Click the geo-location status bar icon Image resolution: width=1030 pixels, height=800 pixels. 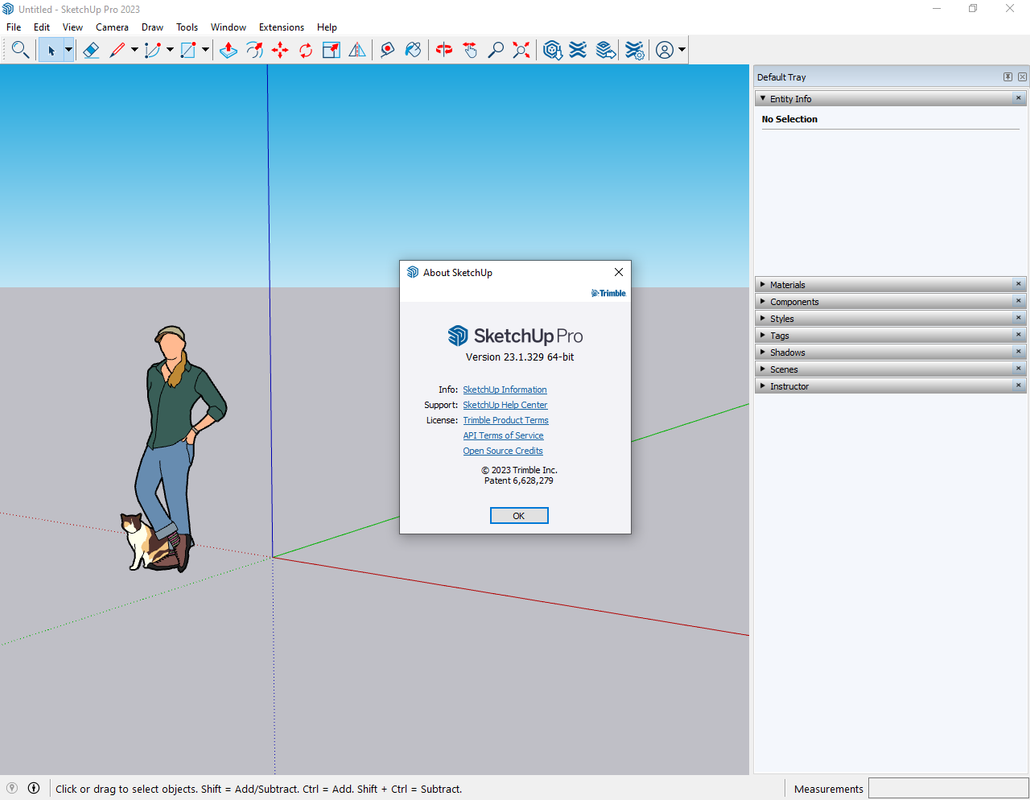coord(12,788)
